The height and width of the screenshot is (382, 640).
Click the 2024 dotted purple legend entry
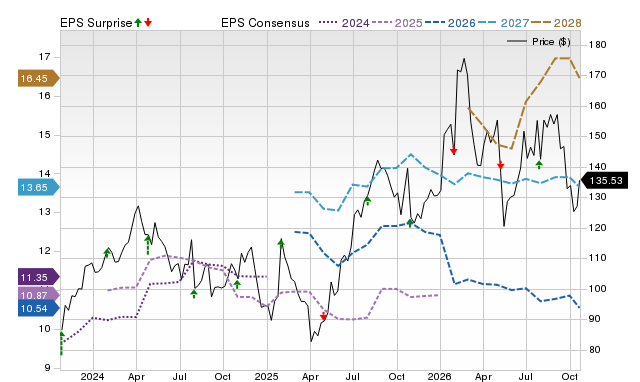pyautogui.click(x=344, y=23)
